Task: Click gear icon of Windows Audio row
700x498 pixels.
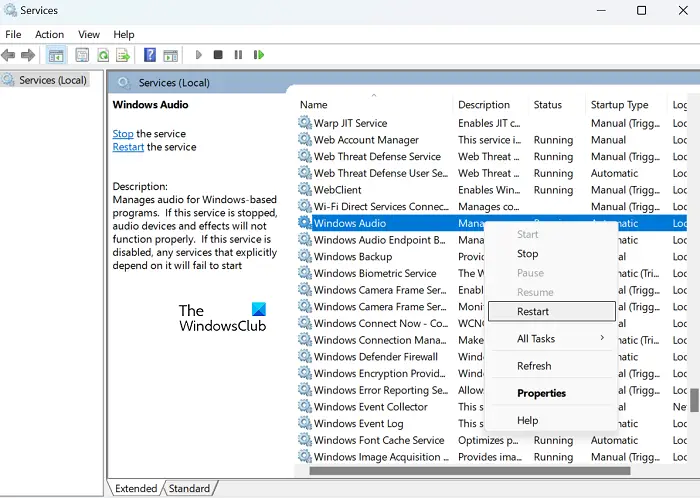Action: (x=305, y=222)
